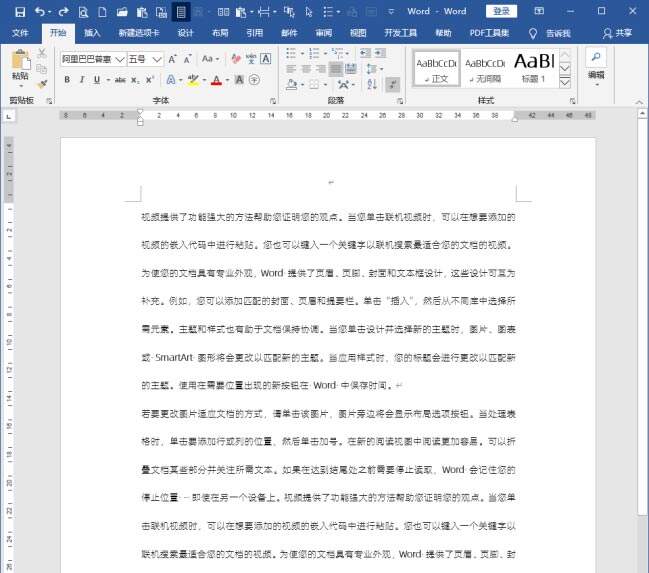649x573 pixels.
Task: Increase font size with A-up icon
Action: [172, 59]
